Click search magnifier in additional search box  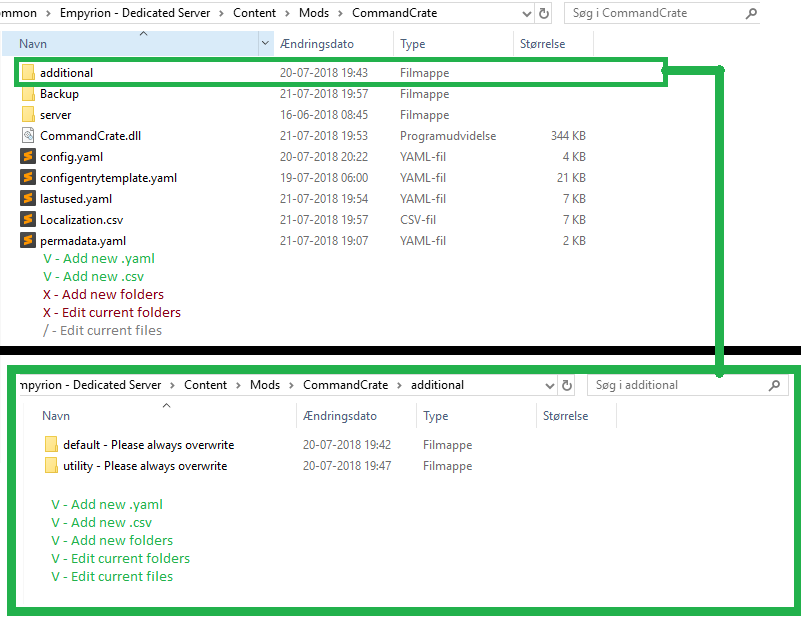(x=774, y=386)
